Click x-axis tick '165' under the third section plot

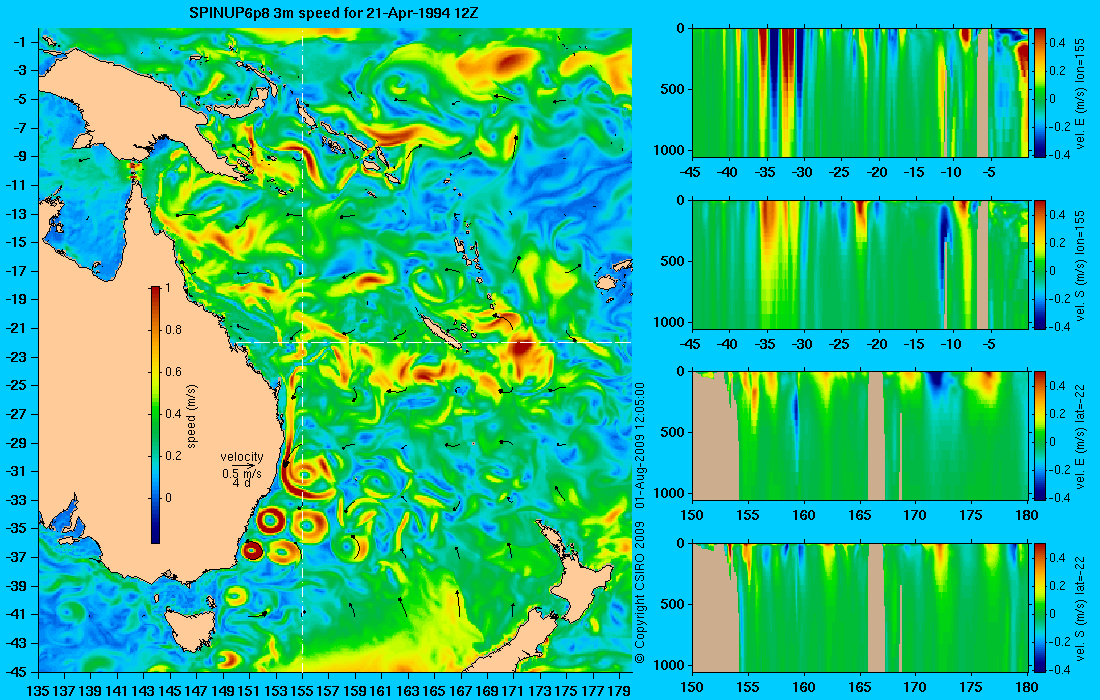point(860,516)
